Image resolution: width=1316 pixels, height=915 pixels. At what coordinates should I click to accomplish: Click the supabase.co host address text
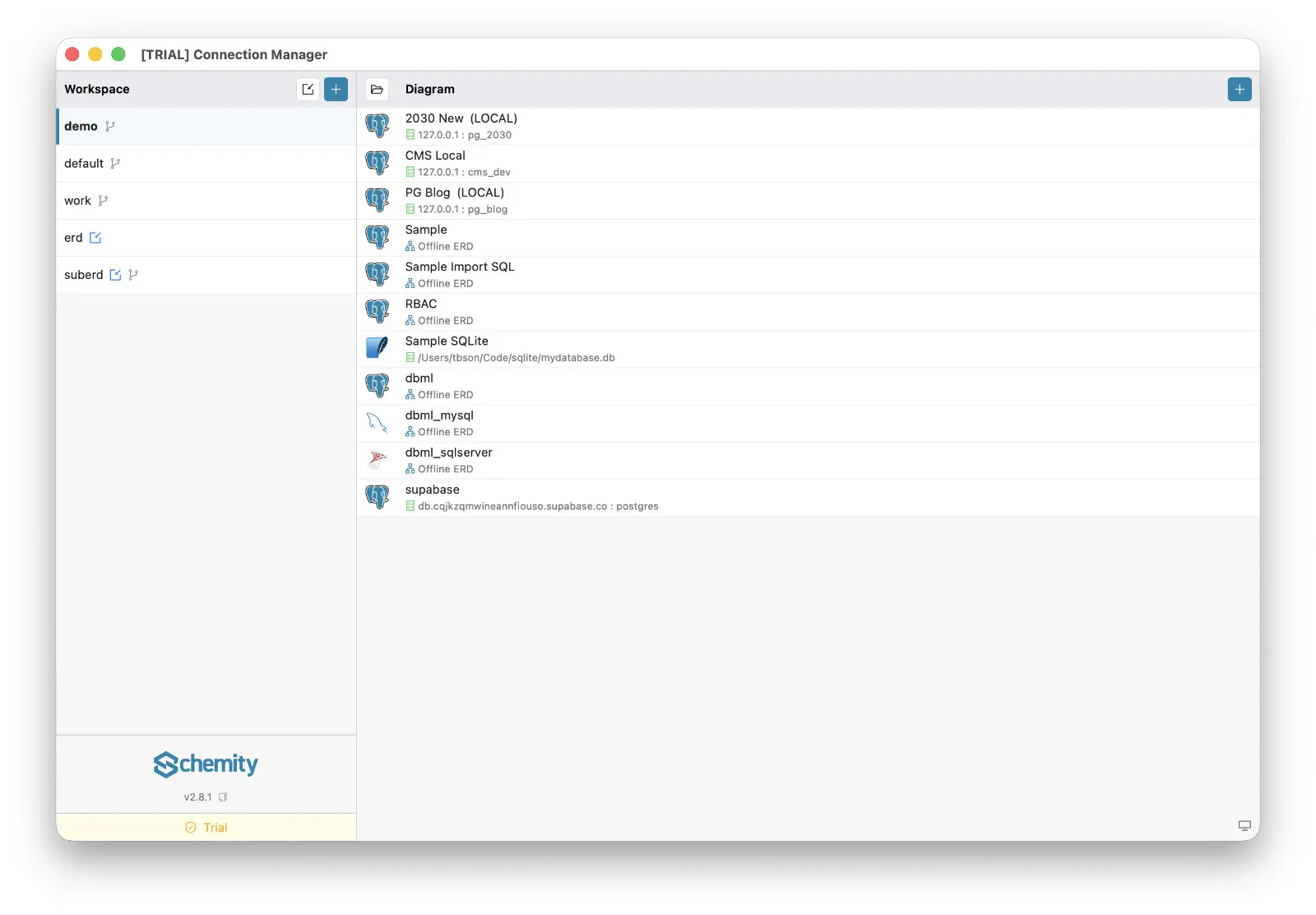click(538, 506)
